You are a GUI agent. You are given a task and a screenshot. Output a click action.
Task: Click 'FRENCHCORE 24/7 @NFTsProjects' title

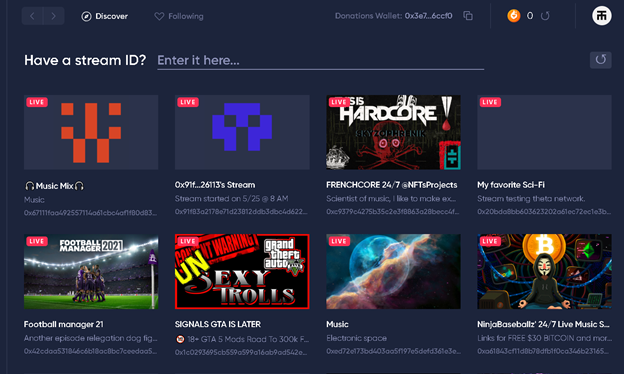pyautogui.click(x=392, y=185)
